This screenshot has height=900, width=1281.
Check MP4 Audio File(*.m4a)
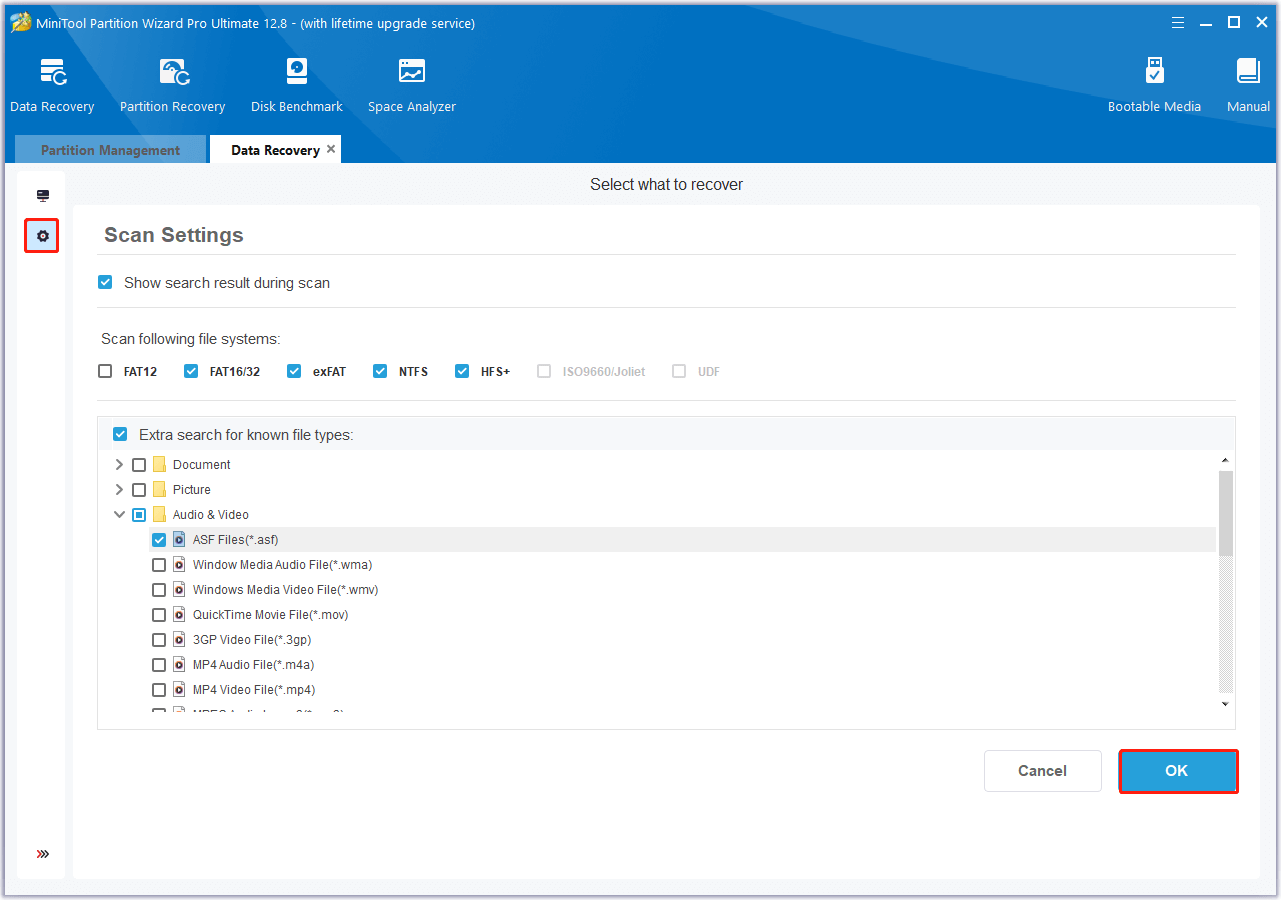(159, 664)
